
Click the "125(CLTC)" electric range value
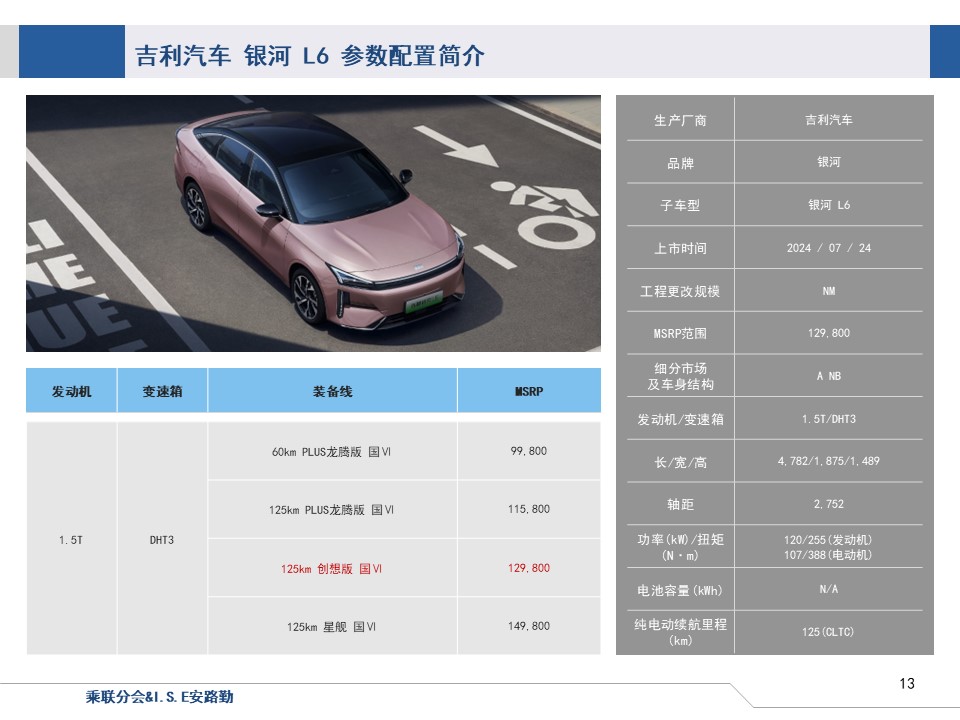[x=828, y=632]
